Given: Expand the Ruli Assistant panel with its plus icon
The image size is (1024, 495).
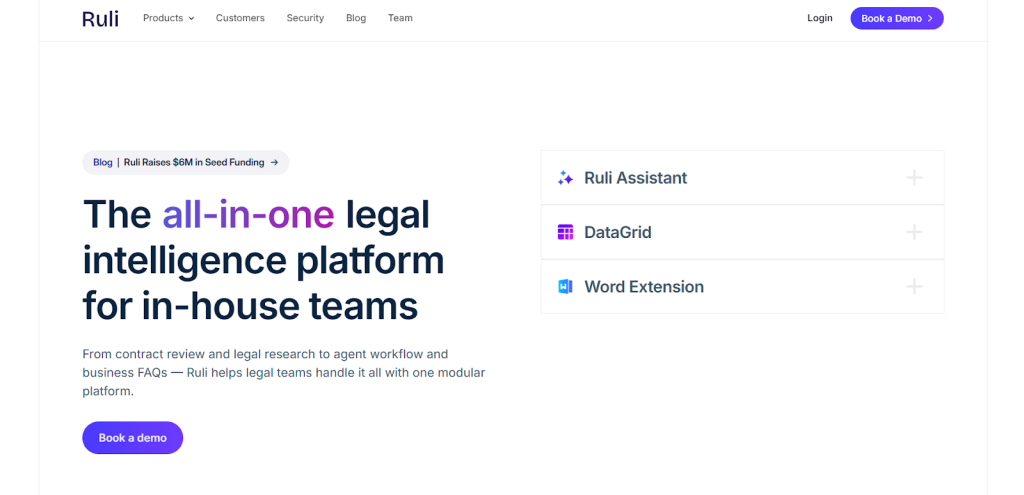Looking at the screenshot, I should pos(913,178).
